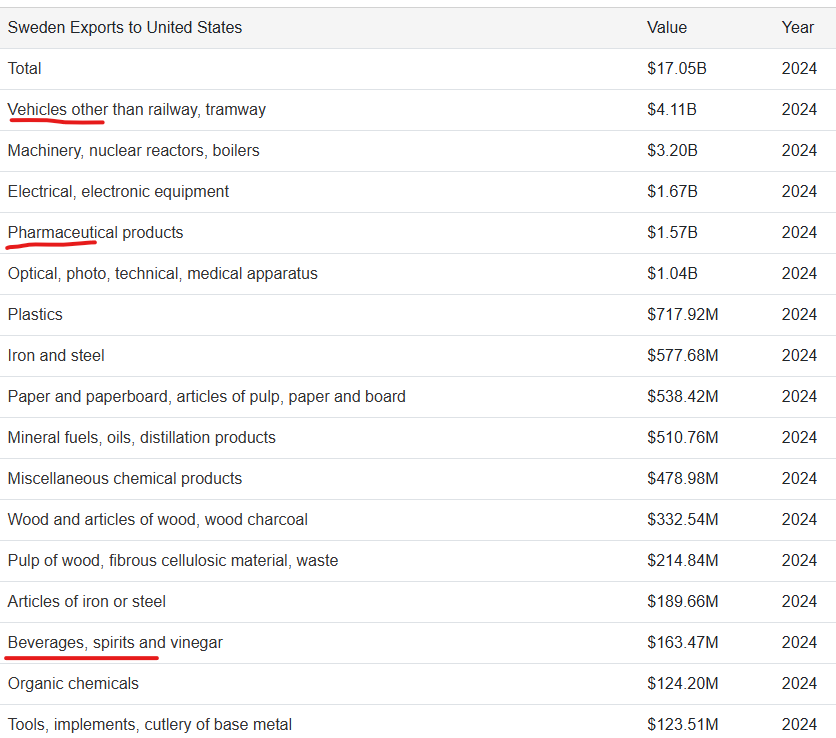Select the $123.51M tools value

(x=682, y=724)
